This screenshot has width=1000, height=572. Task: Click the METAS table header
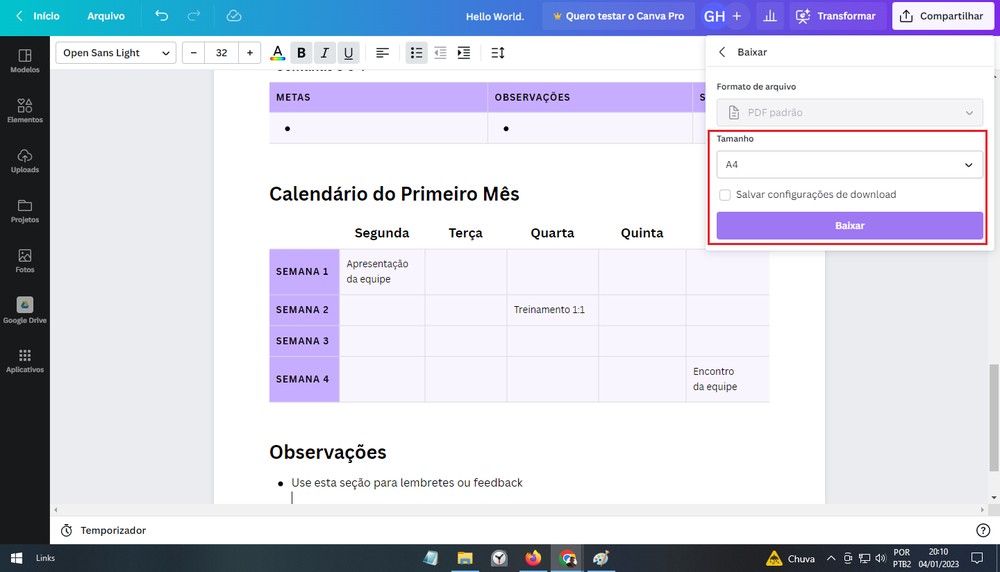[x=378, y=98]
